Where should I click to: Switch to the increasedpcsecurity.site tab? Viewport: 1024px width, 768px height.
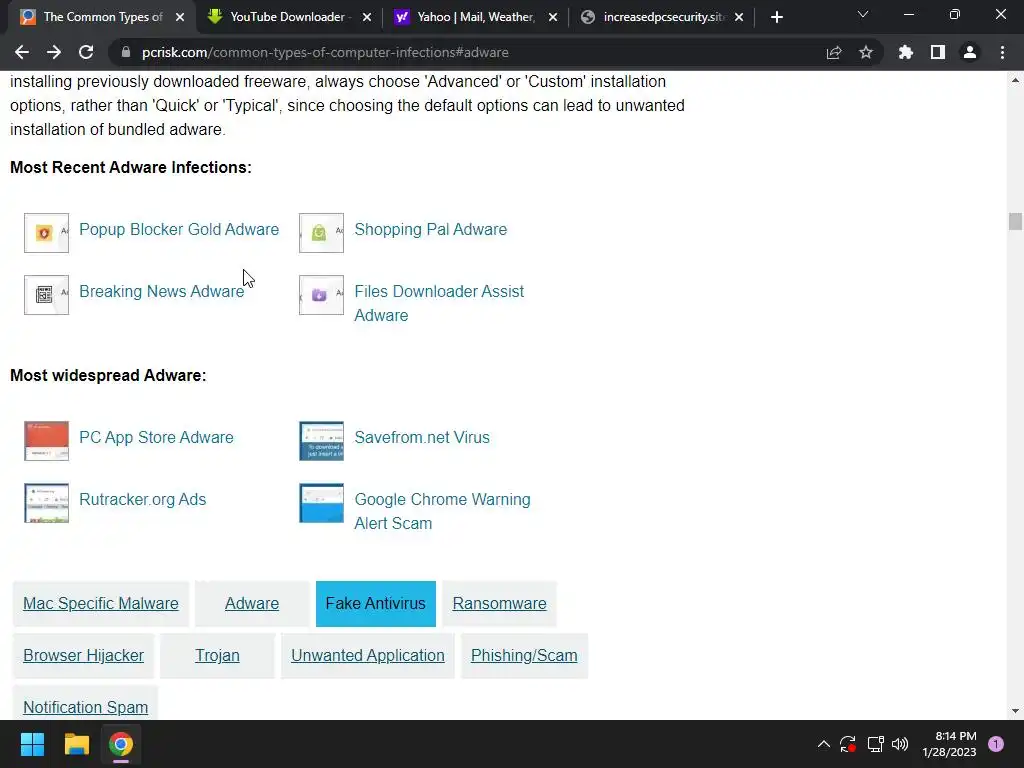click(x=664, y=17)
